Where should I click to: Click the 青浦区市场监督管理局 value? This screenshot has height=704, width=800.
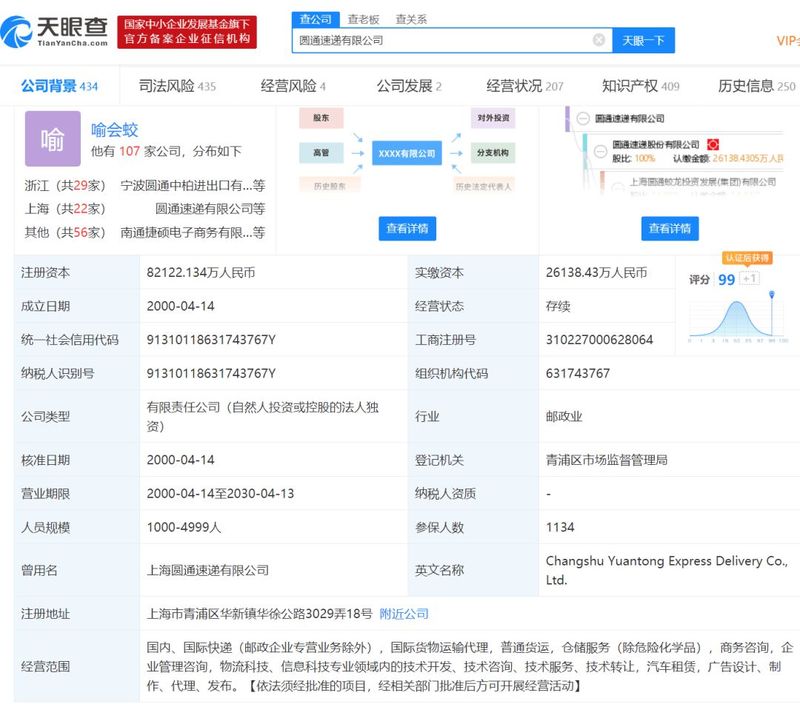(607, 460)
